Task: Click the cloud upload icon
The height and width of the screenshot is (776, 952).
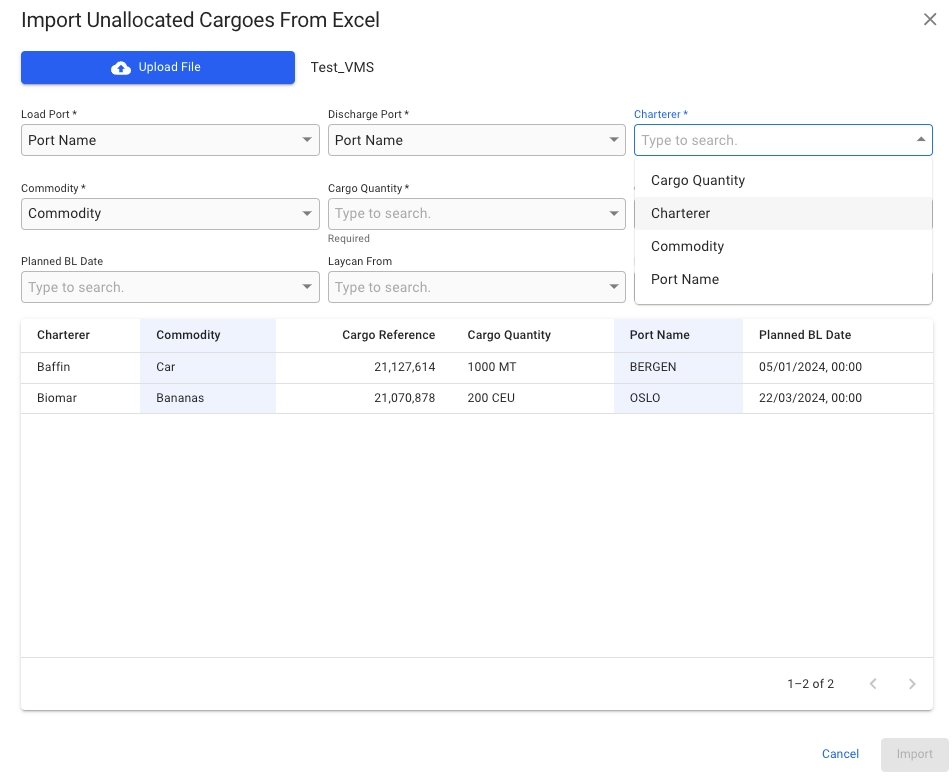Action: [x=121, y=68]
